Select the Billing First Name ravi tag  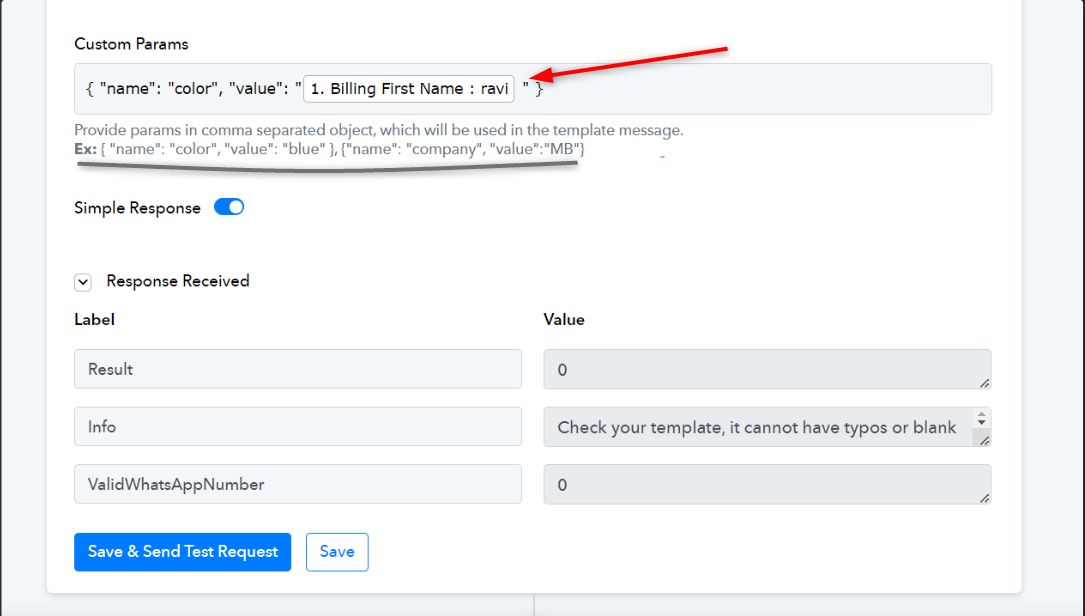pos(409,89)
